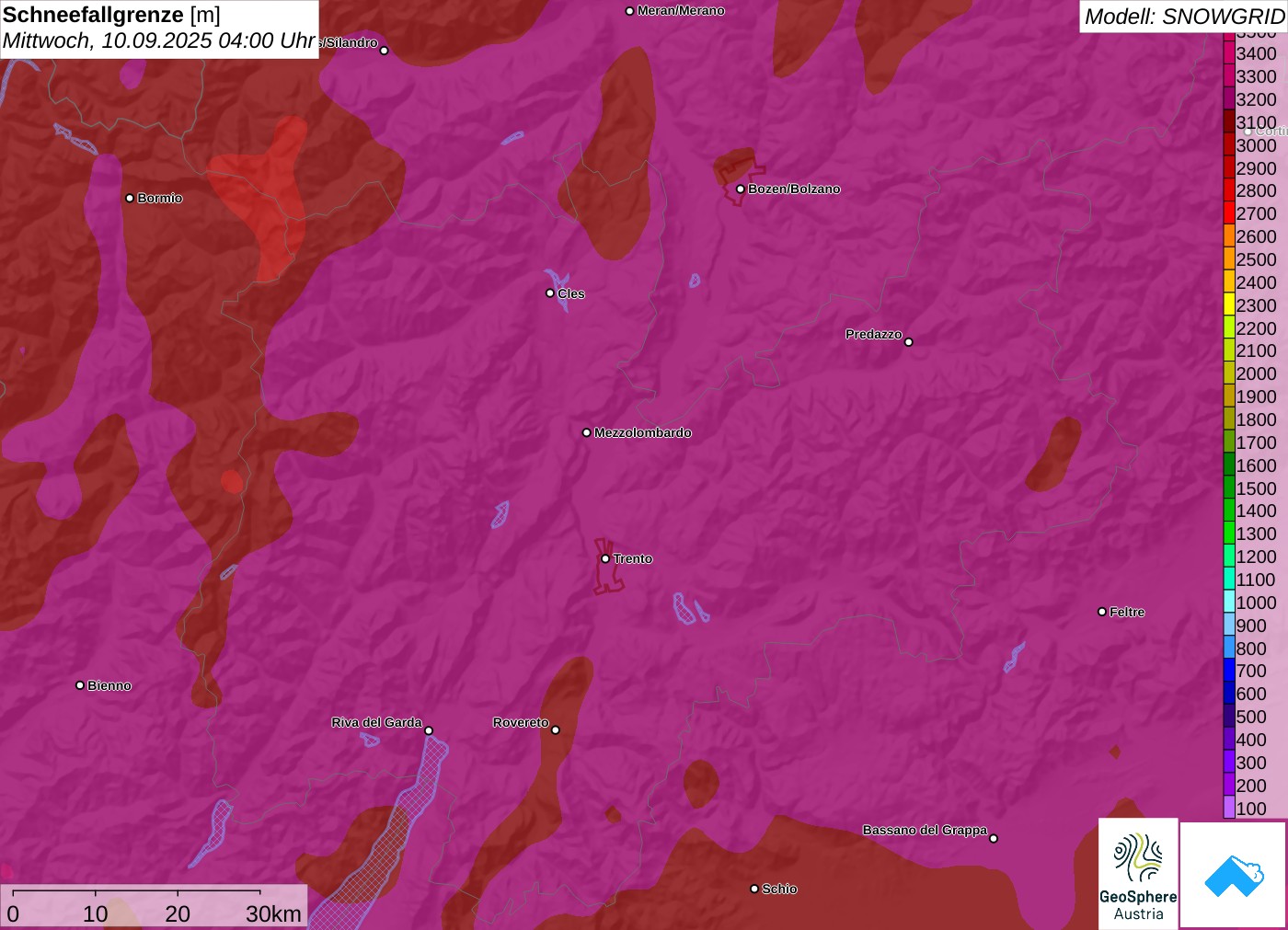Select the 700 blue legend swatch
This screenshot has height=930, width=1288.
point(1229,670)
